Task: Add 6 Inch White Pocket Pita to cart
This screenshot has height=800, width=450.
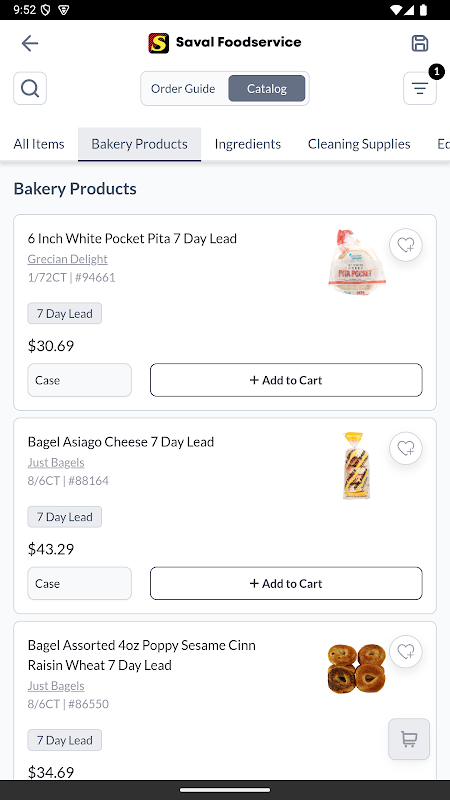Action: coord(286,380)
